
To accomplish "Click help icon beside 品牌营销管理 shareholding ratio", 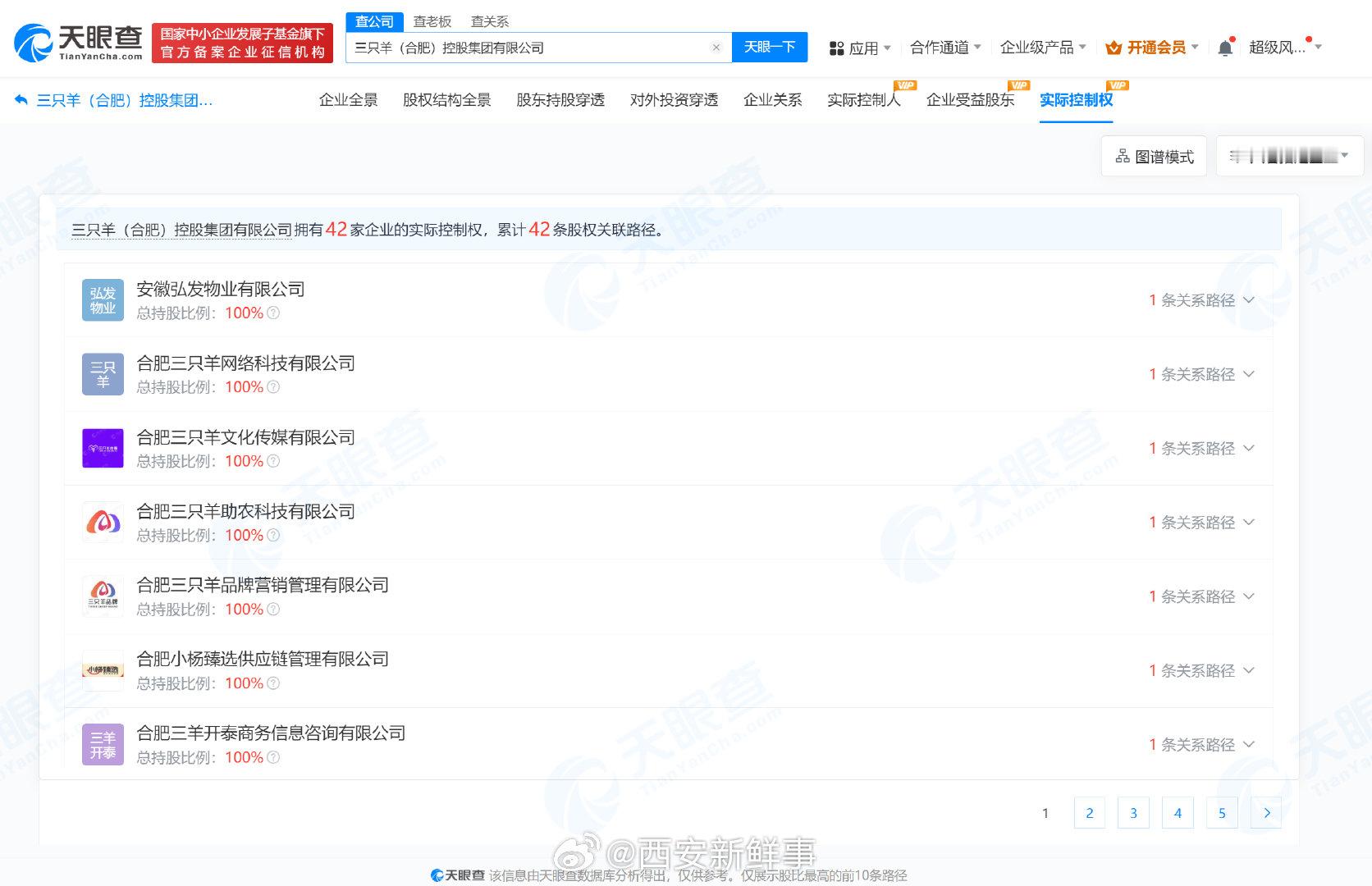I will (274, 610).
